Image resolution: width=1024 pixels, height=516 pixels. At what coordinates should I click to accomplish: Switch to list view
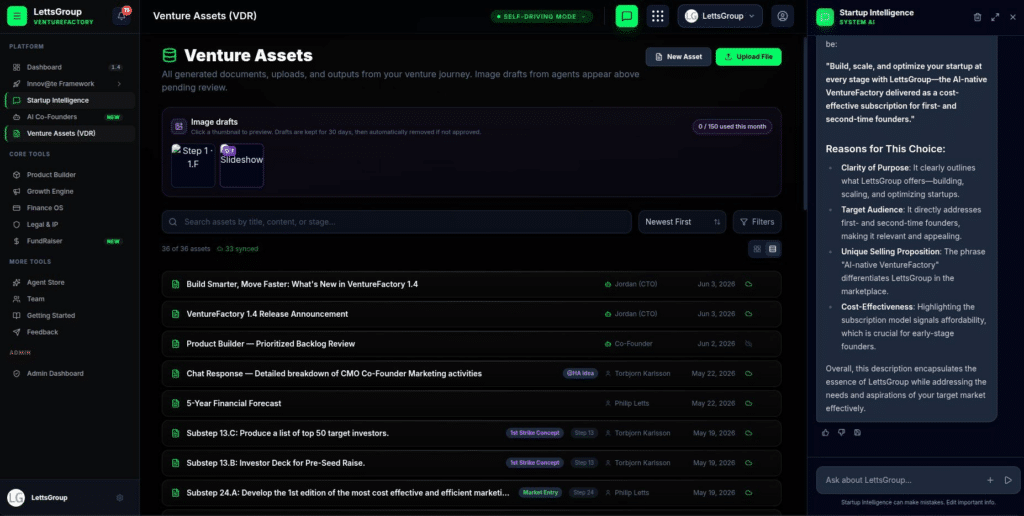(x=773, y=249)
